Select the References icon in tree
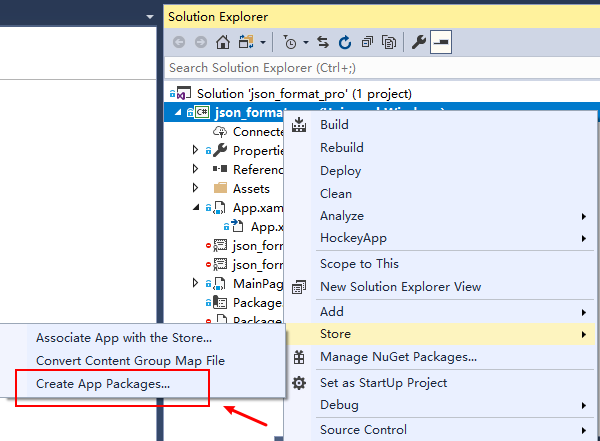This screenshot has height=441, width=600. click(x=220, y=169)
